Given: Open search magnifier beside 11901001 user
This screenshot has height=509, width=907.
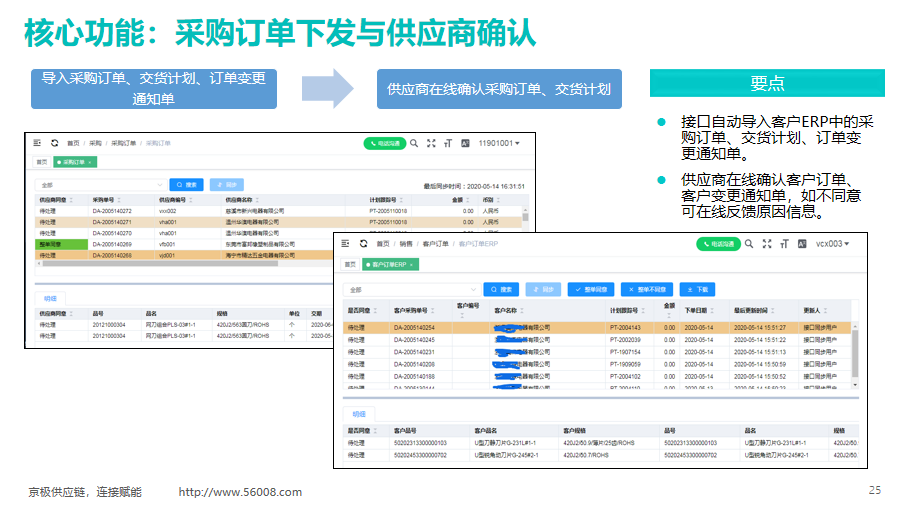Looking at the screenshot, I should (414, 143).
